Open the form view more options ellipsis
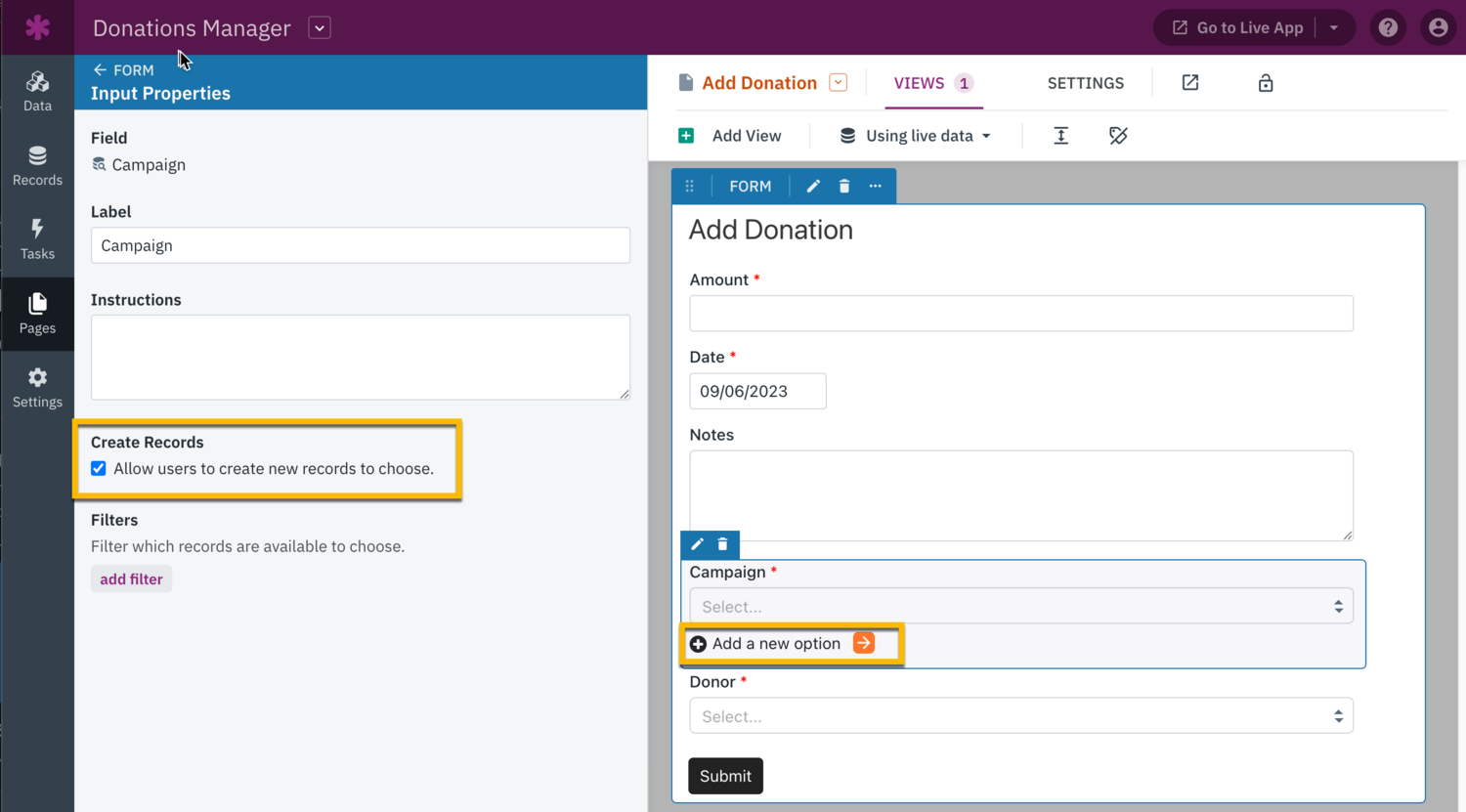Image resolution: width=1466 pixels, height=812 pixels. 876,187
